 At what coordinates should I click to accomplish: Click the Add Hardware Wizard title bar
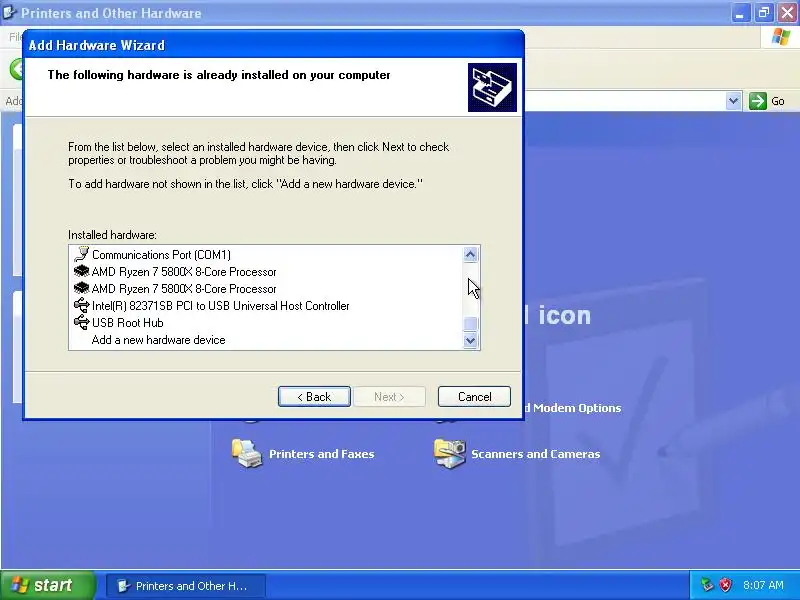273,45
